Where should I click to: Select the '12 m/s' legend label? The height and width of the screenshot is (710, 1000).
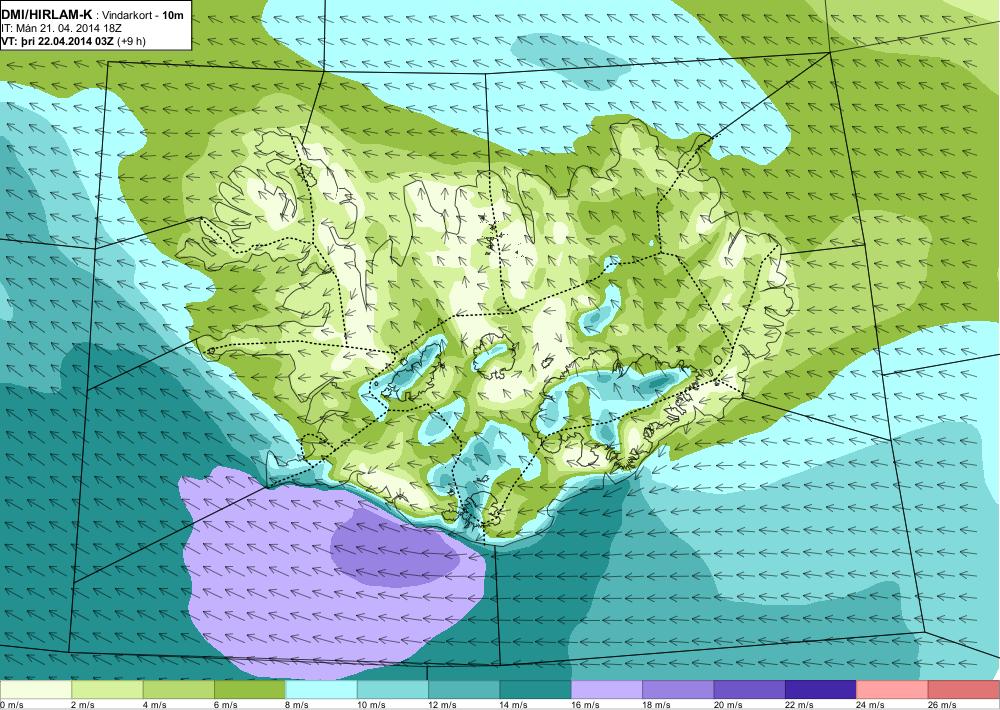pos(443,704)
